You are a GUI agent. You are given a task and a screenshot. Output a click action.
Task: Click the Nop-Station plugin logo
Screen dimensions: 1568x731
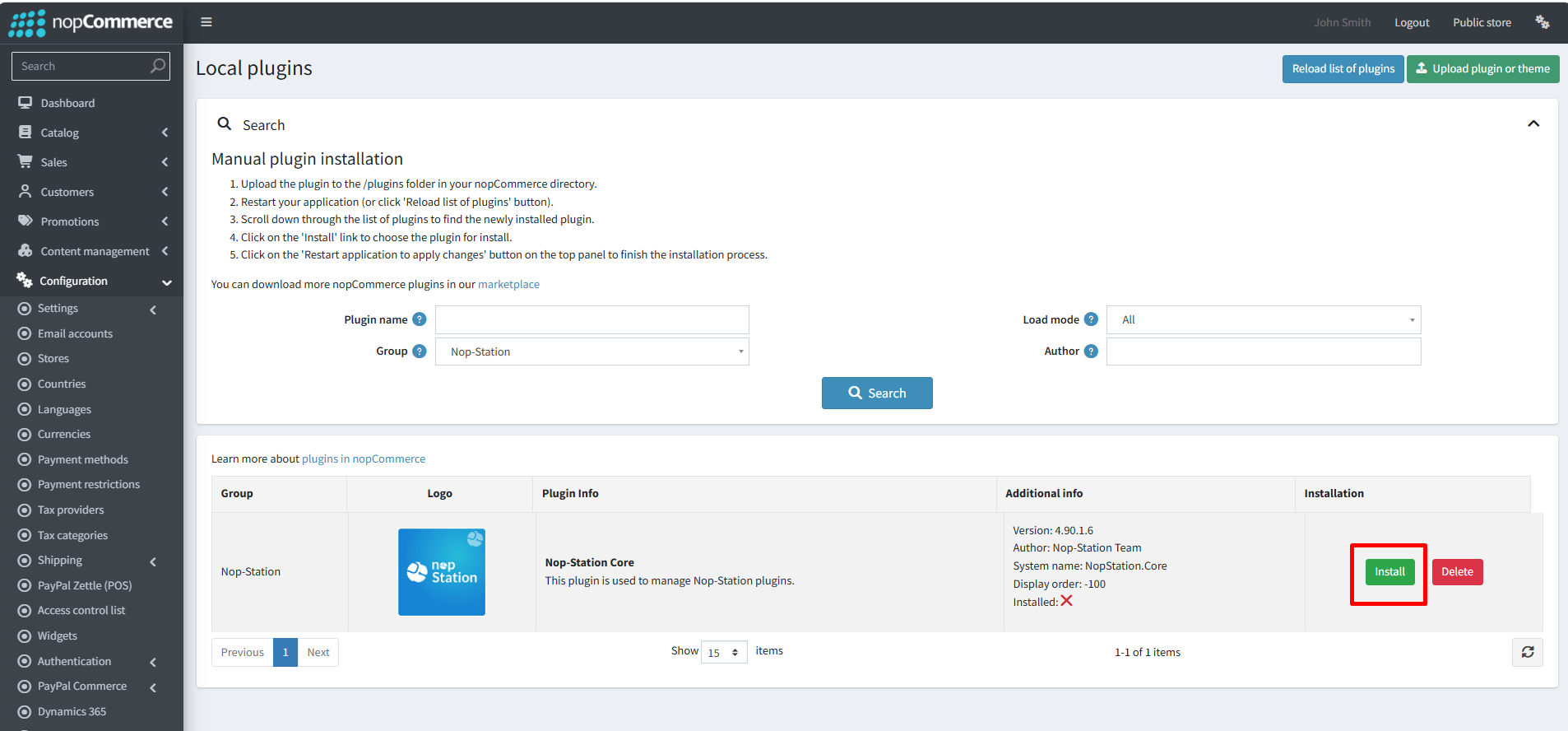pos(442,572)
